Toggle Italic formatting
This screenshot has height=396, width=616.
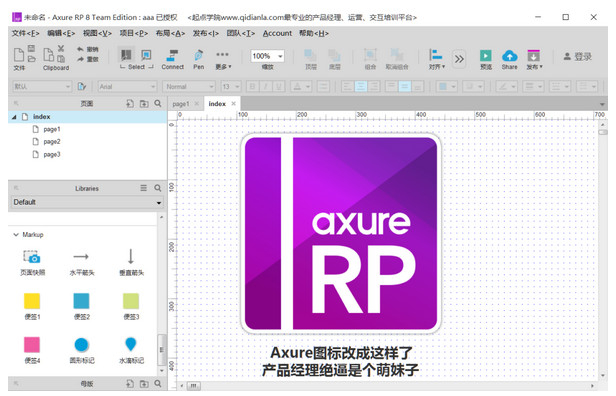coord(266,86)
